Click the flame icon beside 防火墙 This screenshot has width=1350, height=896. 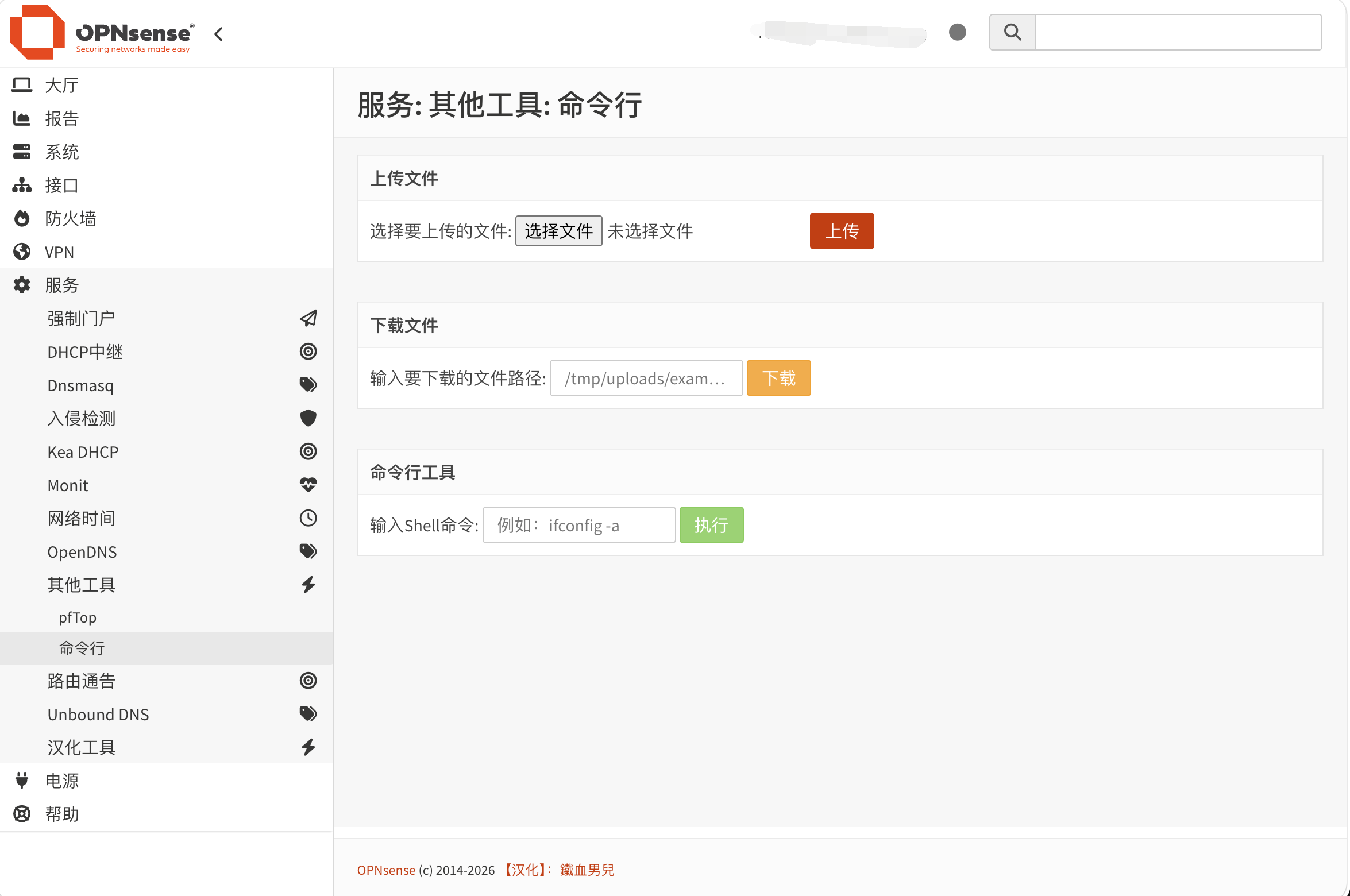[22, 218]
